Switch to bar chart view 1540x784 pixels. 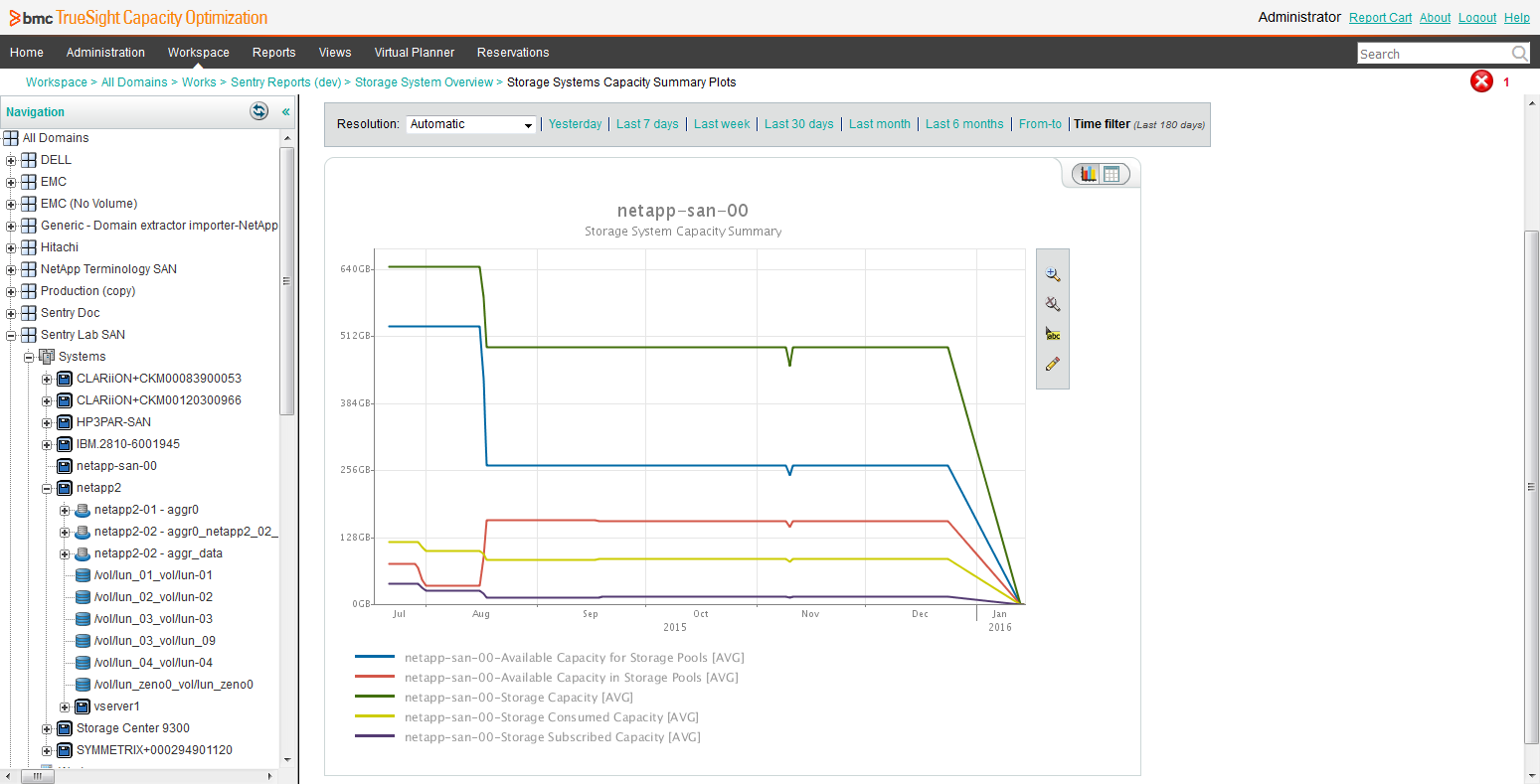[1089, 174]
